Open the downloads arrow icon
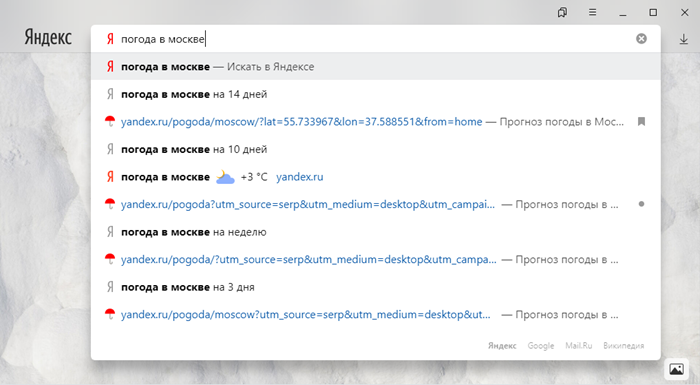The image size is (700, 385). [683, 39]
